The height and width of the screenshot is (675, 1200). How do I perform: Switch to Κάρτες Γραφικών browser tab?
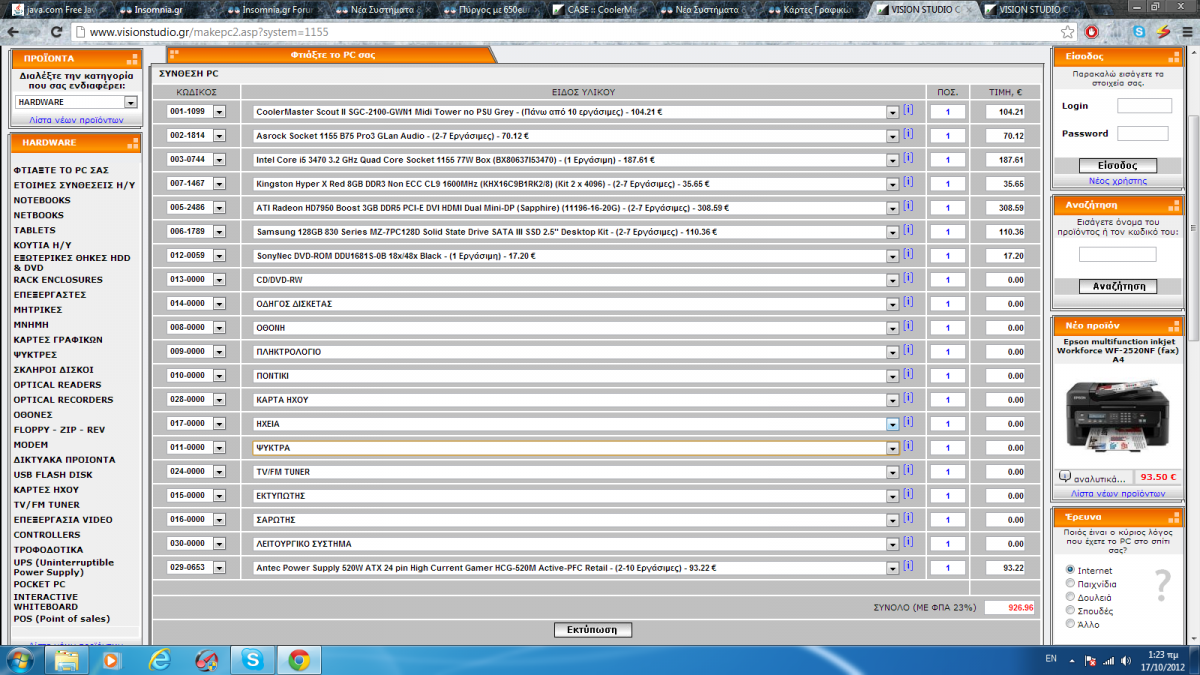click(x=815, y=9)
